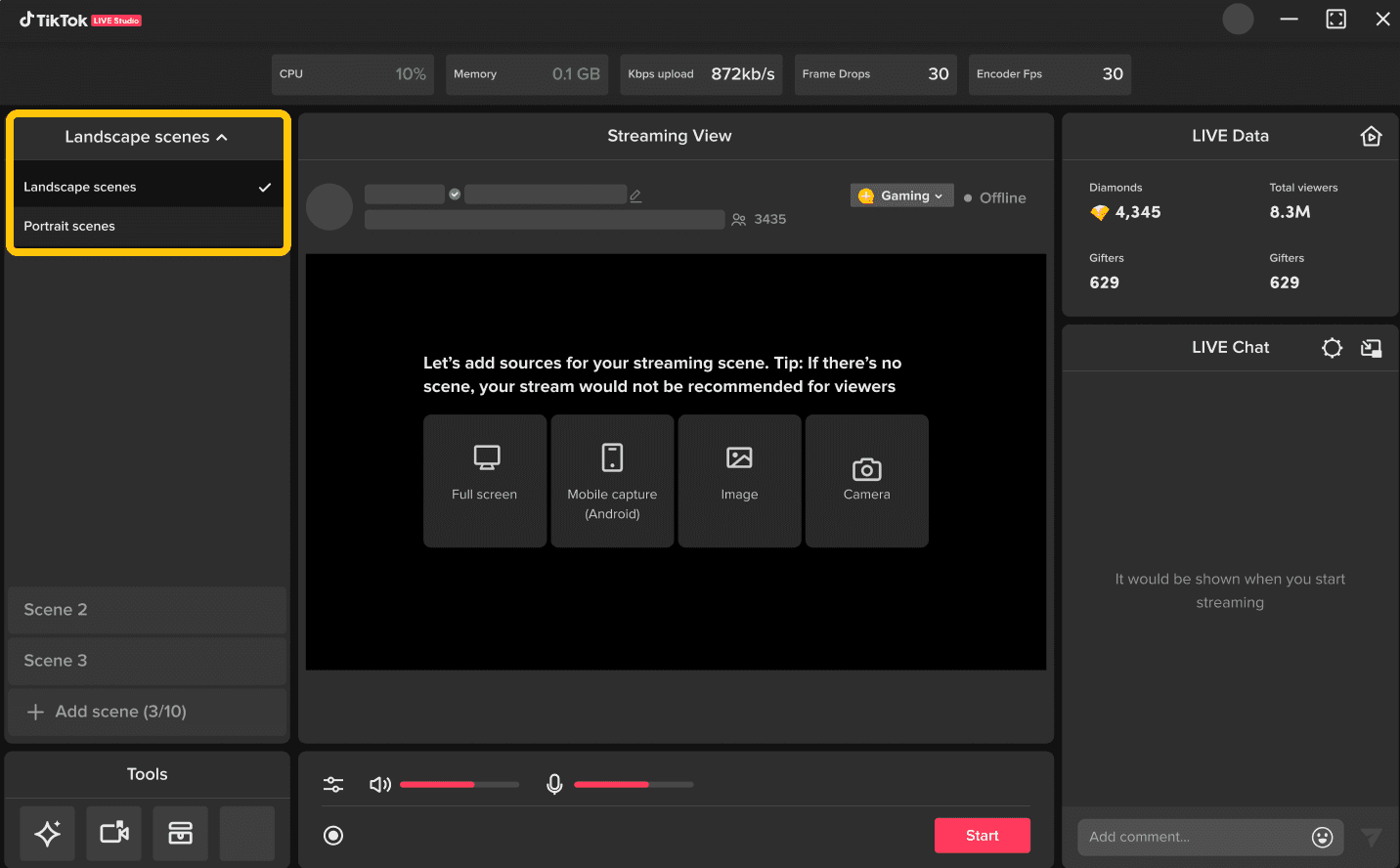The image size is (1400, 868).
Task: Click Add scene (3/10) button
Action: (x=147, y=712)
